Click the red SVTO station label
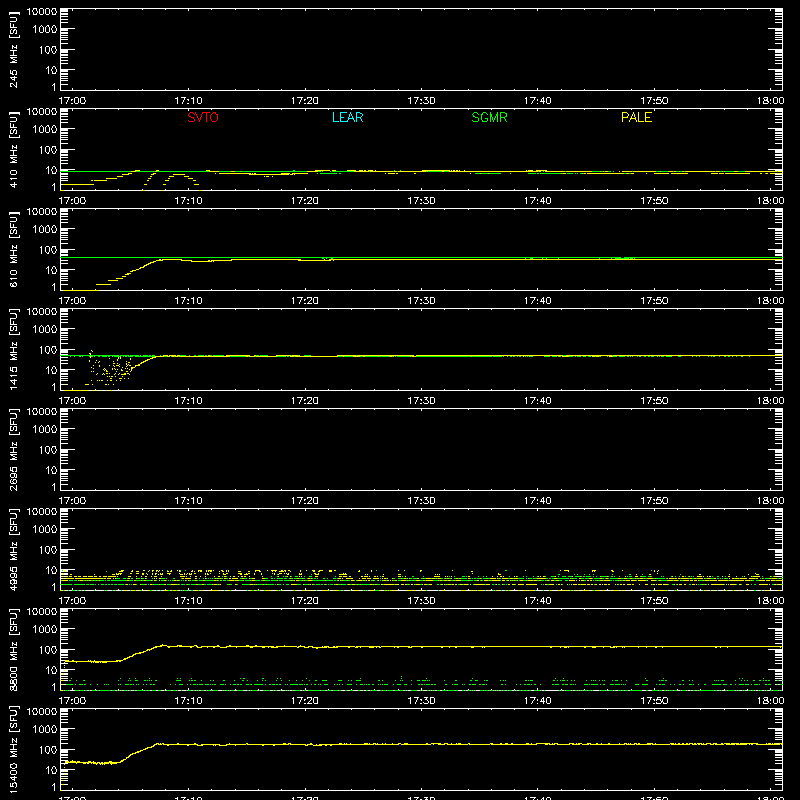800x800 pixels. 203,117
